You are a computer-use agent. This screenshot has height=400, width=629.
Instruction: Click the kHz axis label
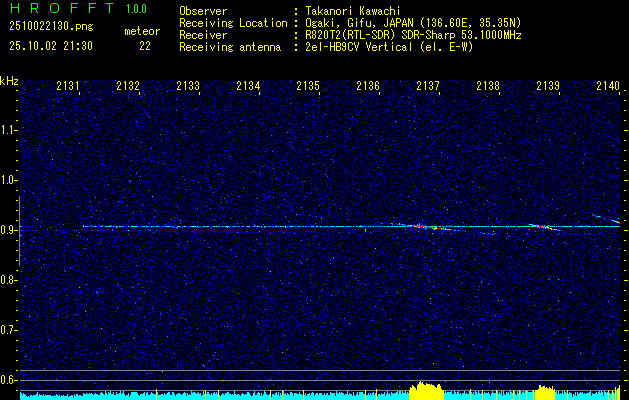9,81
